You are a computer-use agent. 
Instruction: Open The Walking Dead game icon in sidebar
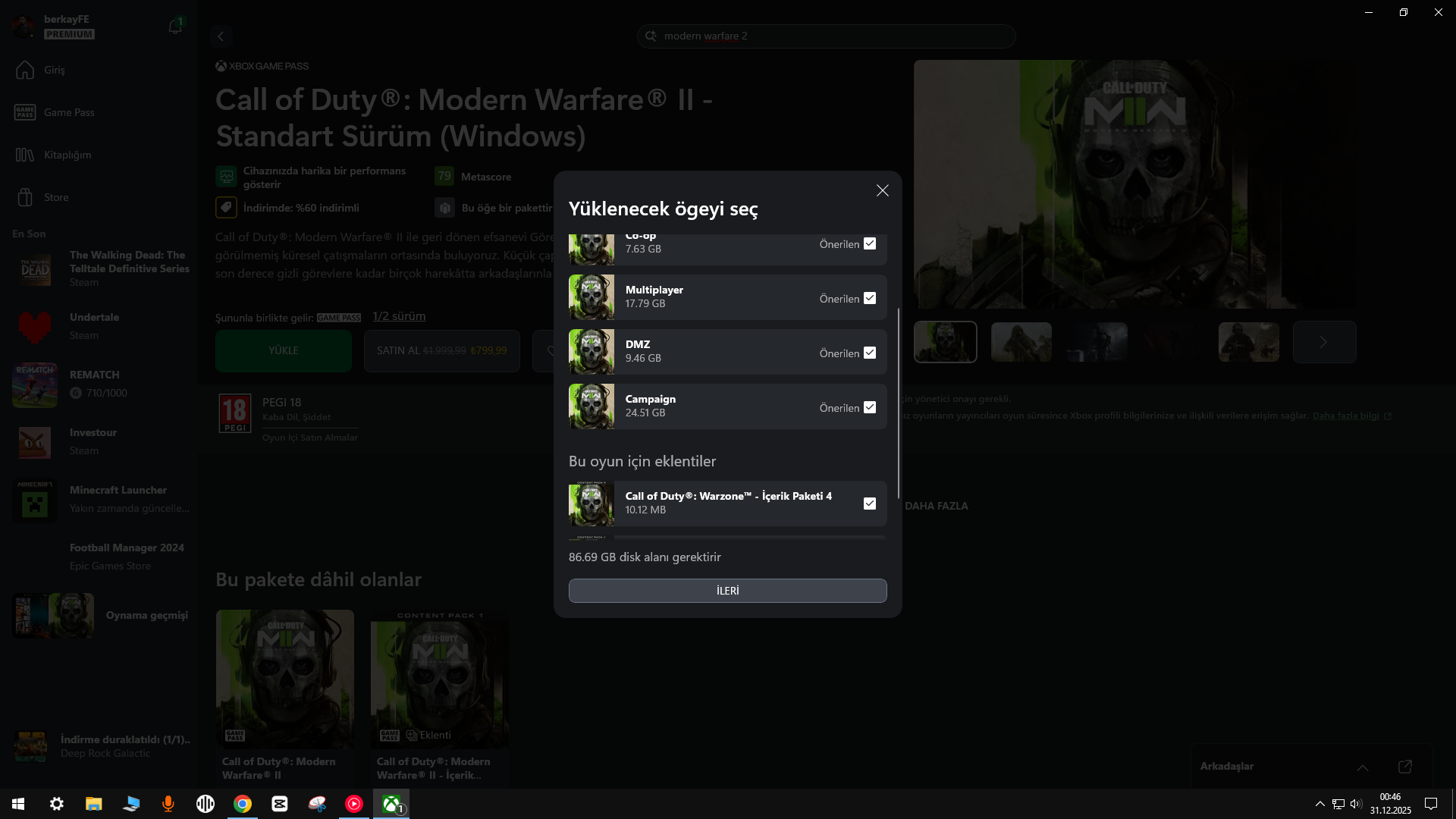point(35,268)
